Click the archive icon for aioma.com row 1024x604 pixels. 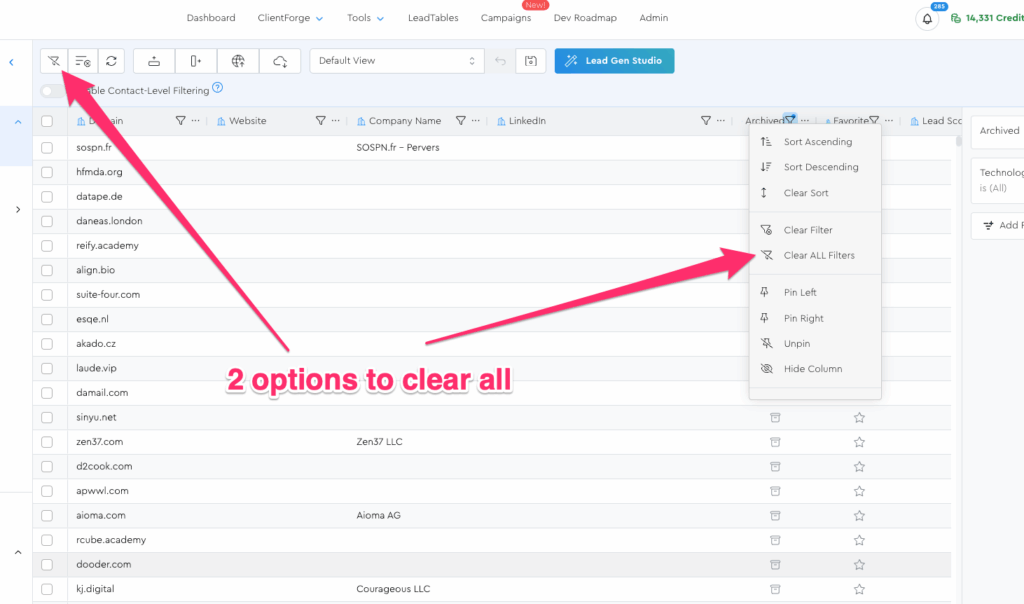pos(774,516)
